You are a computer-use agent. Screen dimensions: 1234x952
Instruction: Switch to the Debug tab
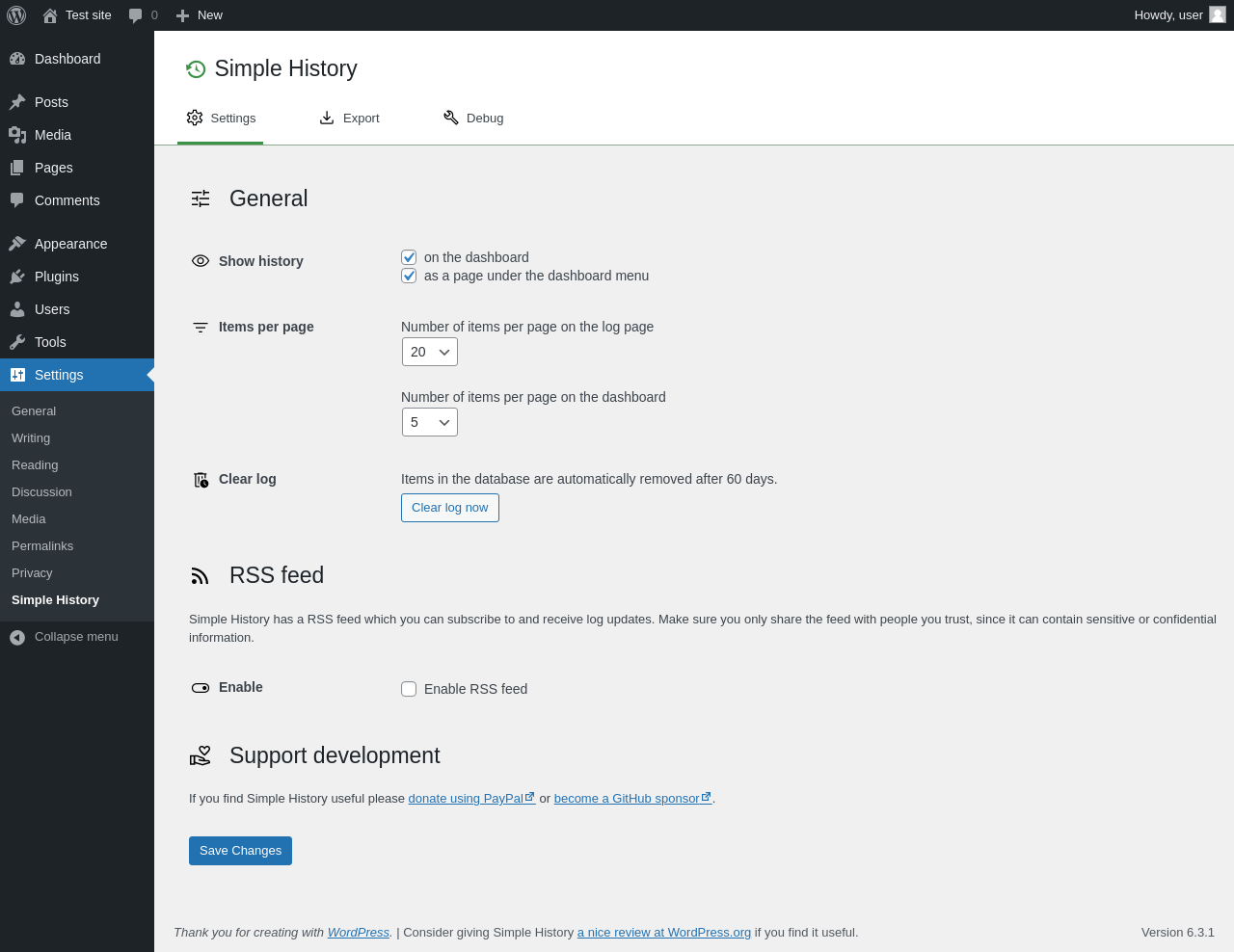pyautogui.click(x=473, y=118)
